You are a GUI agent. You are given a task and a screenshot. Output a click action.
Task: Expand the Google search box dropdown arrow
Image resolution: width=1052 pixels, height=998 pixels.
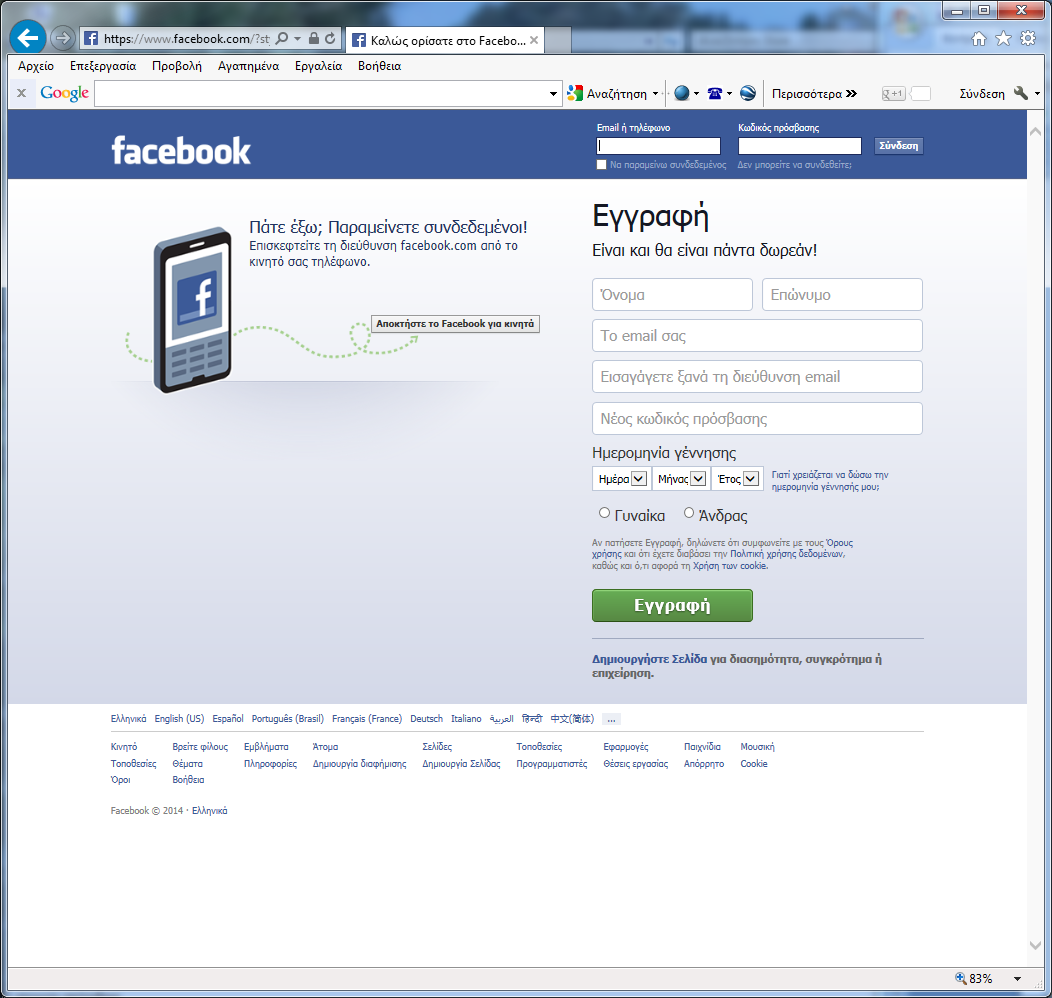pyautogui.click(x=553, y=93)
